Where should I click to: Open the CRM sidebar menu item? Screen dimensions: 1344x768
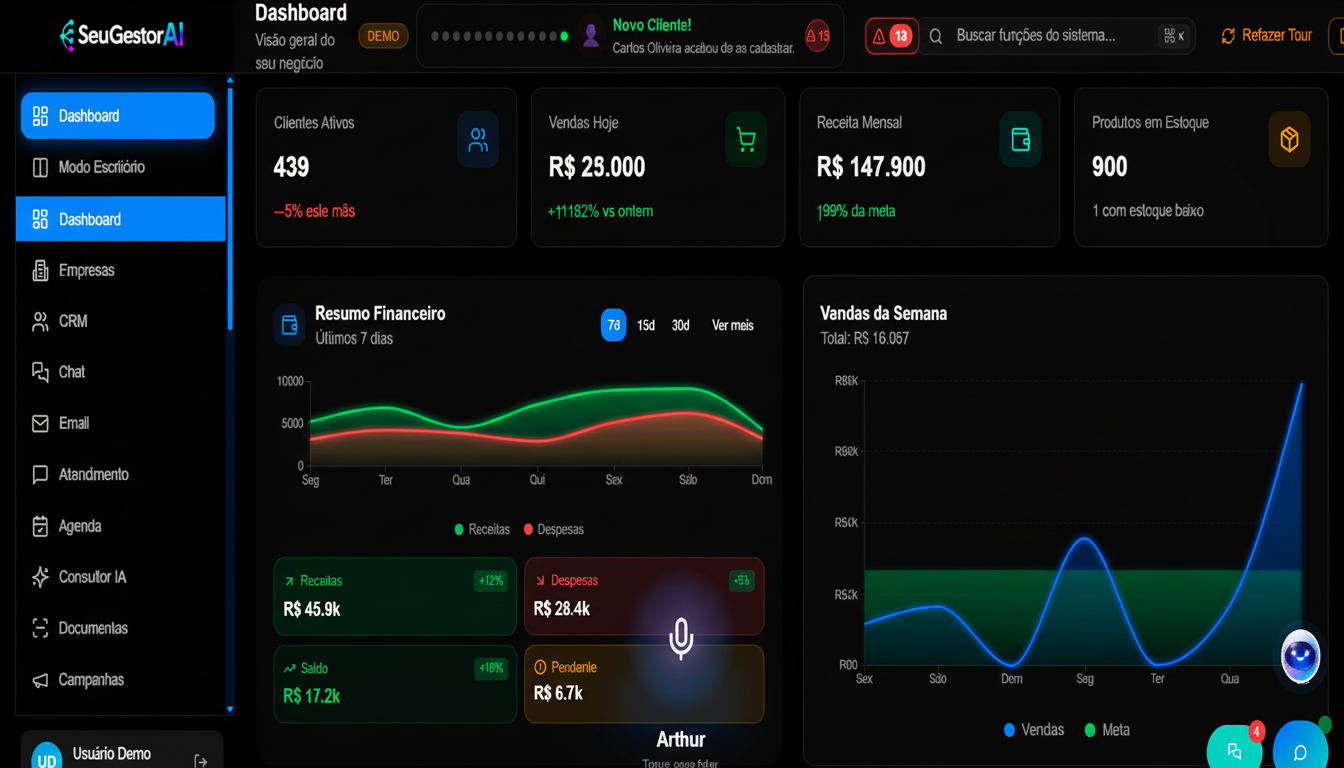pyautogui.click(x=73, y=321)
